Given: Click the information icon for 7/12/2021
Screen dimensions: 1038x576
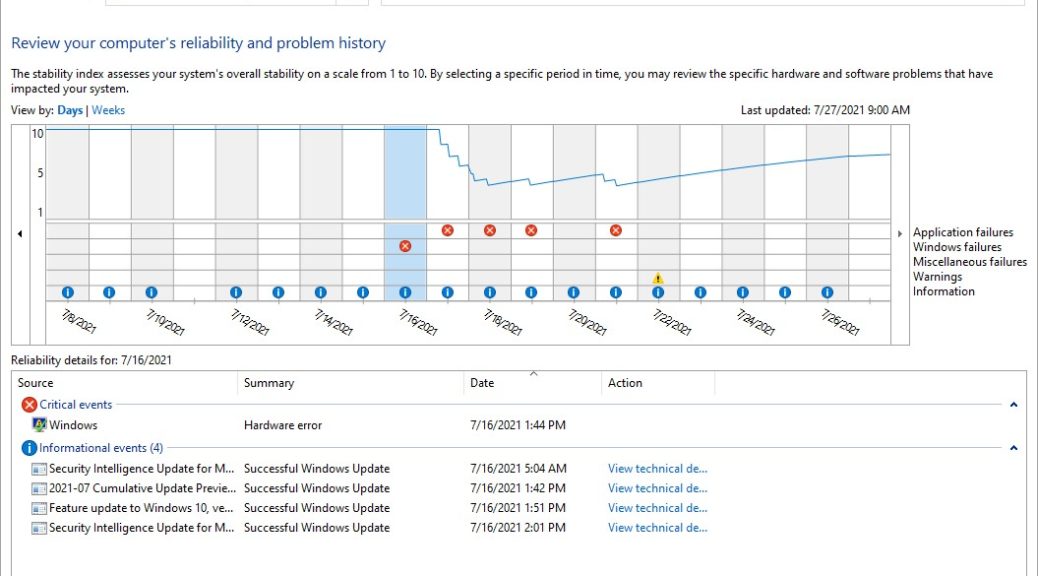Looking at the screenshot, I should 236,292.
